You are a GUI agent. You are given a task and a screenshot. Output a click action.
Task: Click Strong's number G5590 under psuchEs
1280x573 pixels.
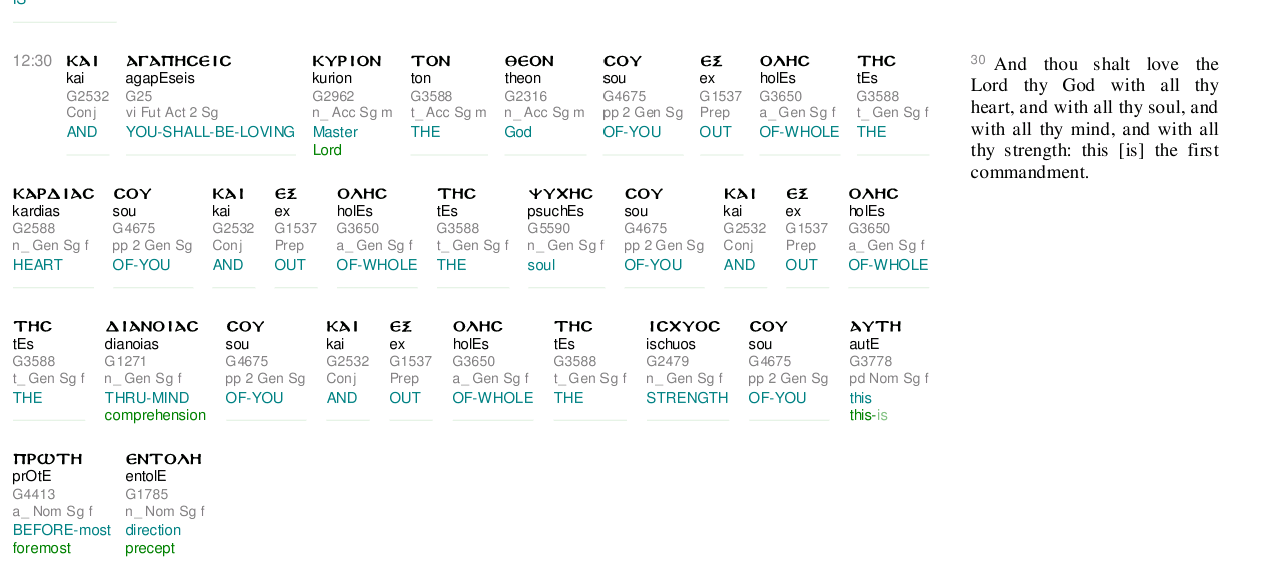click(549, 228)
